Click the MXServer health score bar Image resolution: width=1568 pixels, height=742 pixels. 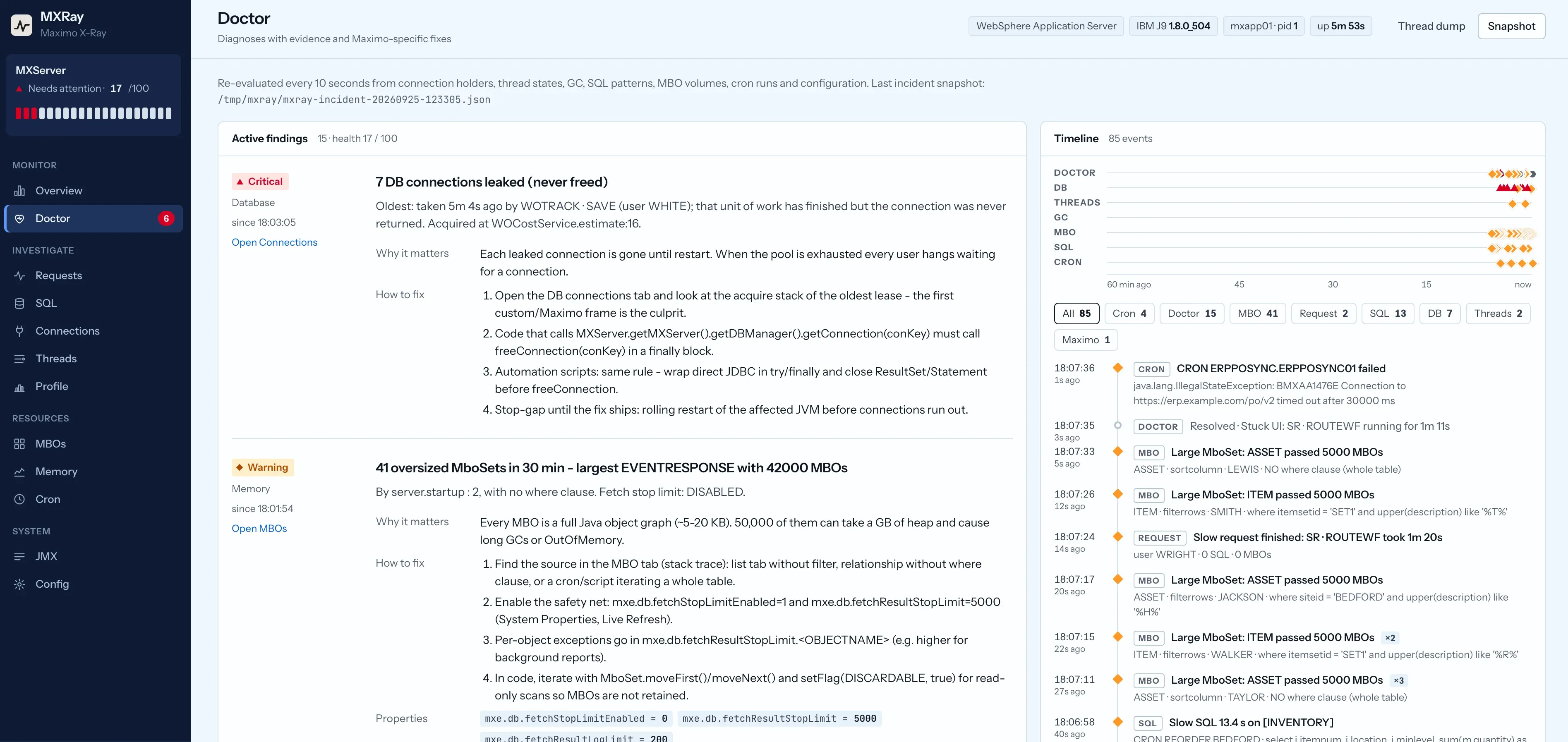click(x=93, y=113)
